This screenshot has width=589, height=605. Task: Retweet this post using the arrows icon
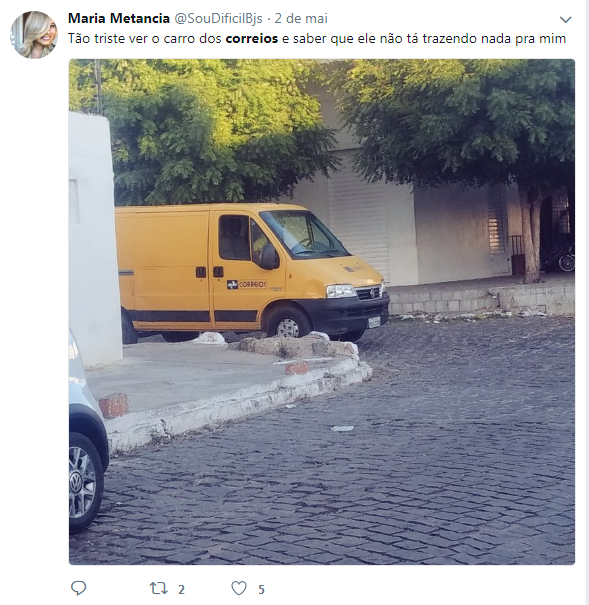click(159, 588)
